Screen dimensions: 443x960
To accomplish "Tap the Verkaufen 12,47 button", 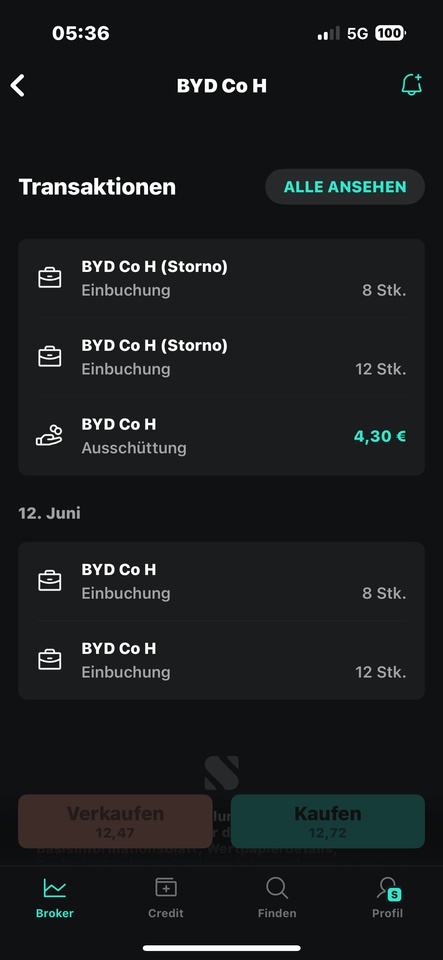I will 115,821.
